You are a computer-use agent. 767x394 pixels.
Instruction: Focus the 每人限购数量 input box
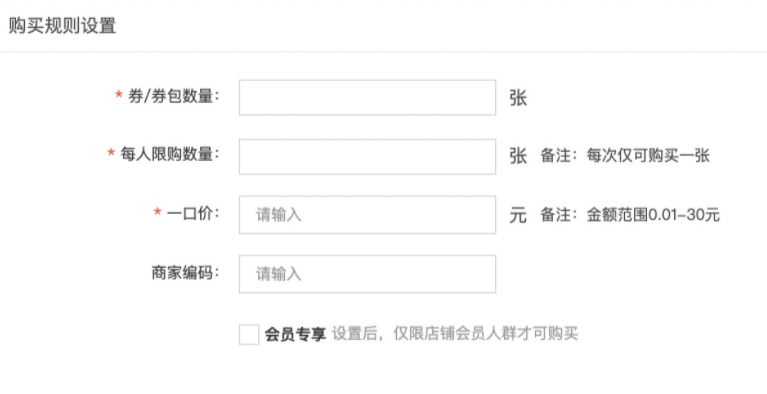pyautogui.click(x=367, y=157)
